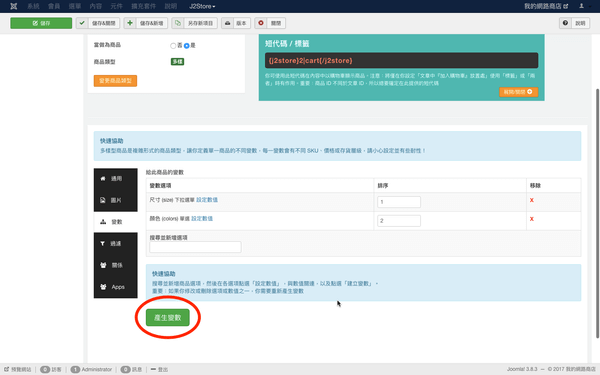Open the 通用 (General) side tab
Viewport: 600px width, 375px height.
[116, 179]
